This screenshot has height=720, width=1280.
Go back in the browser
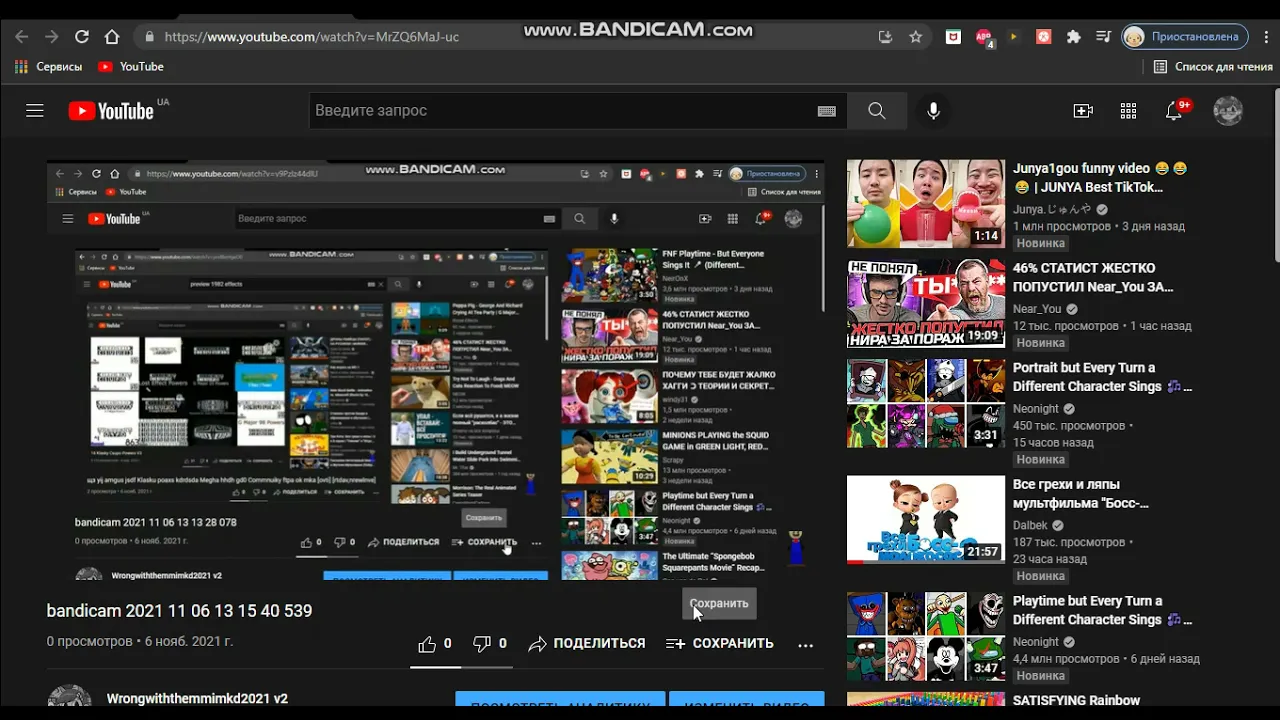[22, 37]
